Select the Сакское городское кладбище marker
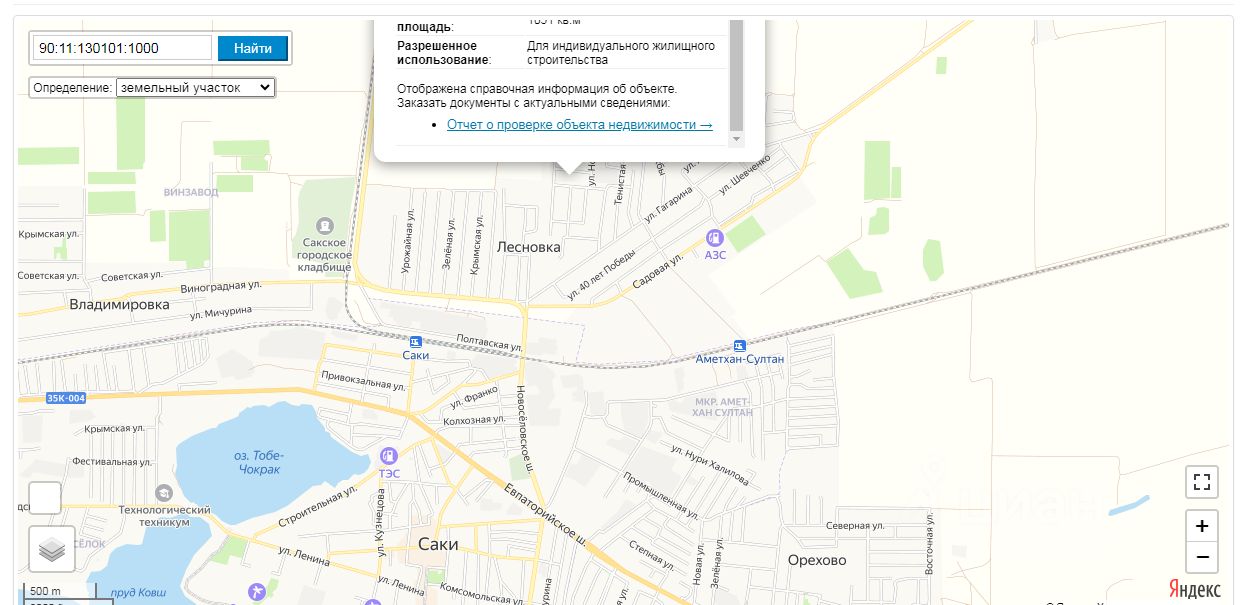Screen dimensions: 1249x605 [x=324, y=226]
